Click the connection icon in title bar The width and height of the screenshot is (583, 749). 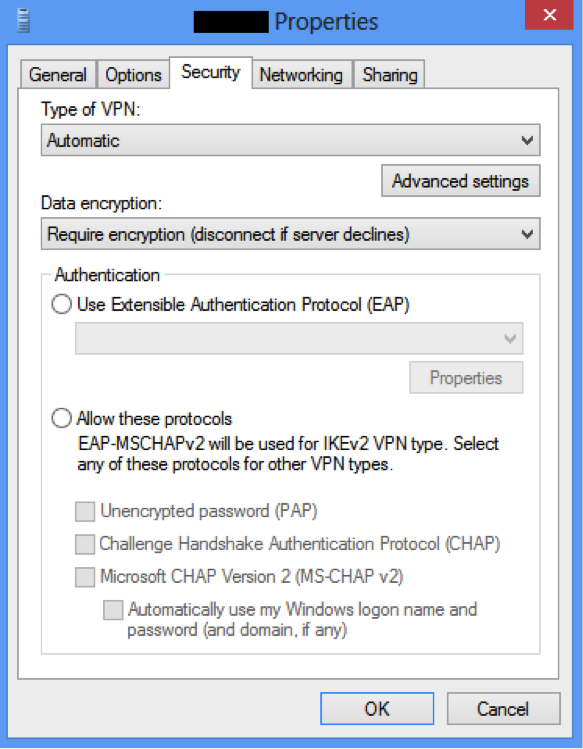[x=23, y=21]
